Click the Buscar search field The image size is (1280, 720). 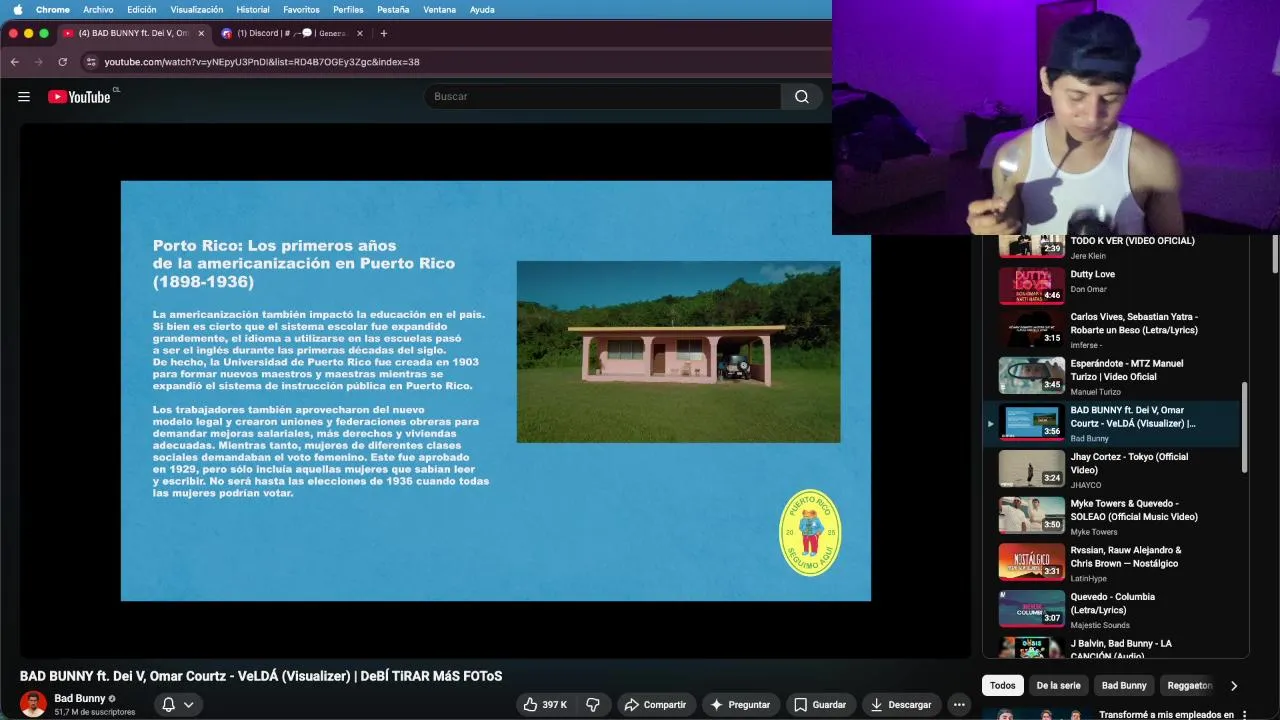[x=602, y=96]
